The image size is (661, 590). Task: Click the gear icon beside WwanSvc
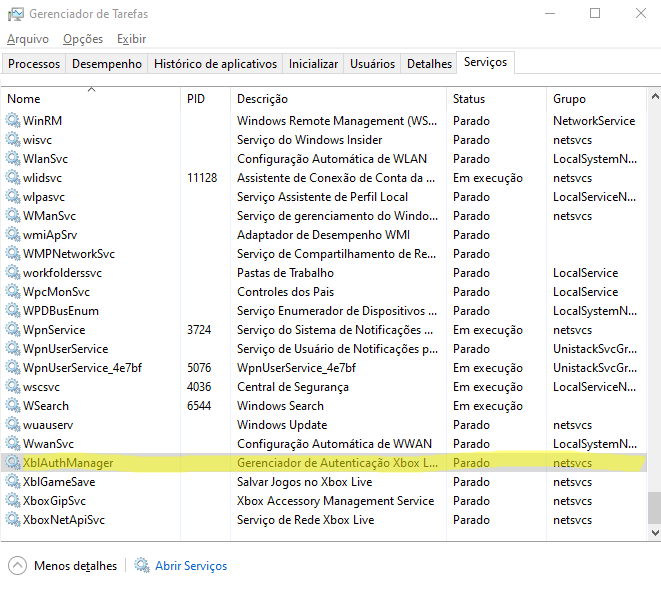point(13,443)
